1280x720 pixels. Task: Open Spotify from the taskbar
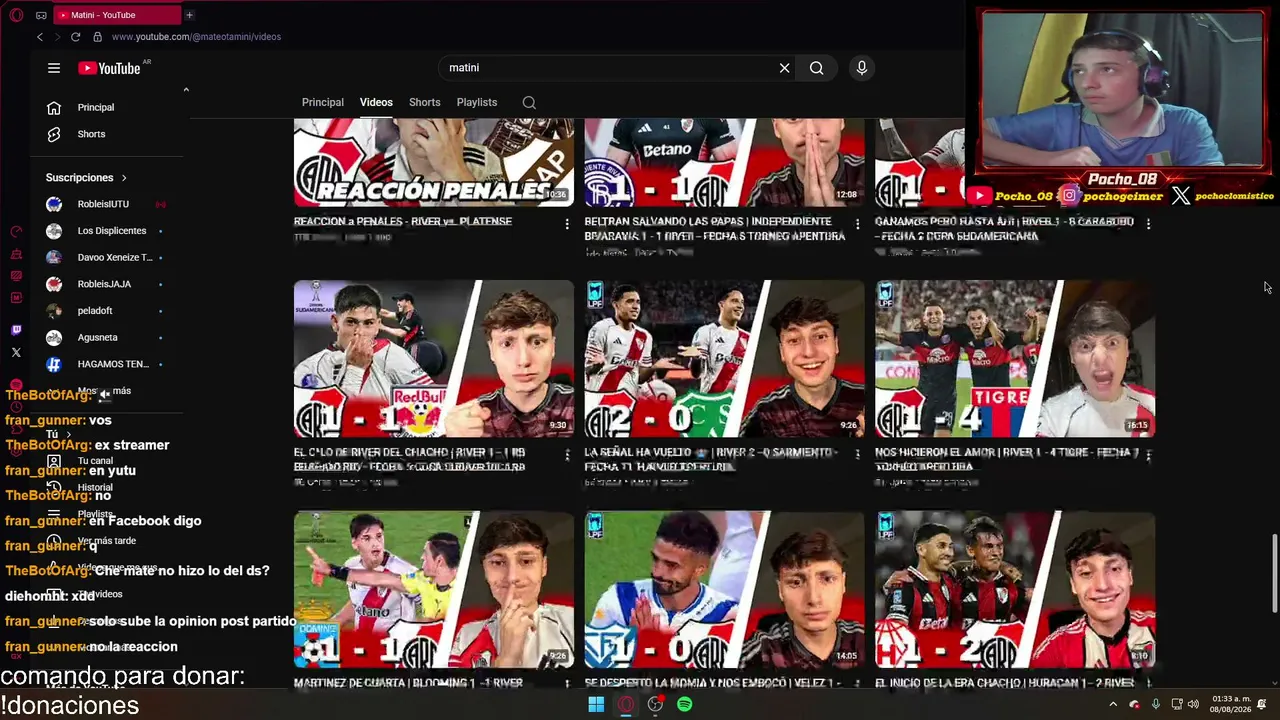pos(684,704)
